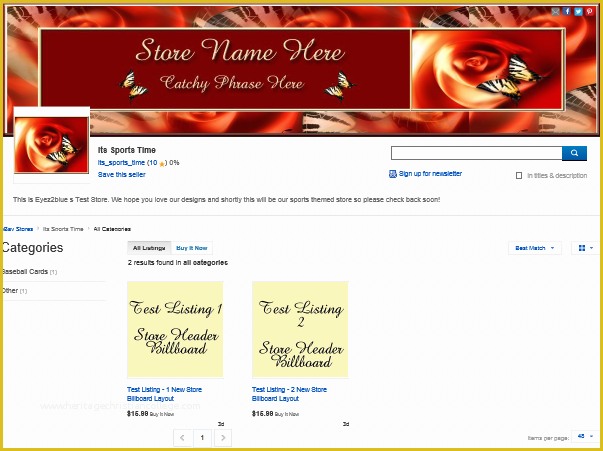Share store on Facebook

(567, 12)
